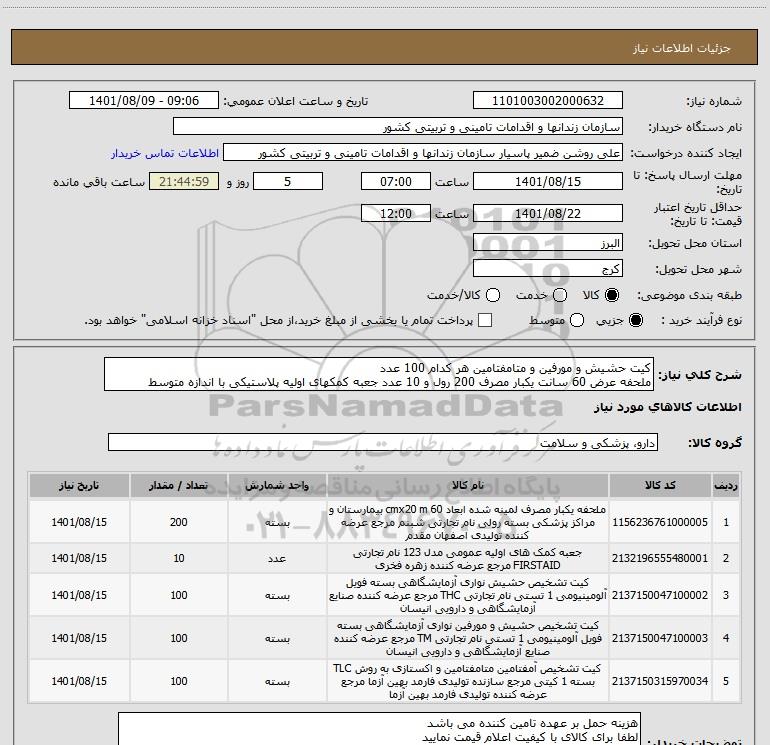Click the ردیف column header
Screen dimensions: 770x745
pos(725,486)
